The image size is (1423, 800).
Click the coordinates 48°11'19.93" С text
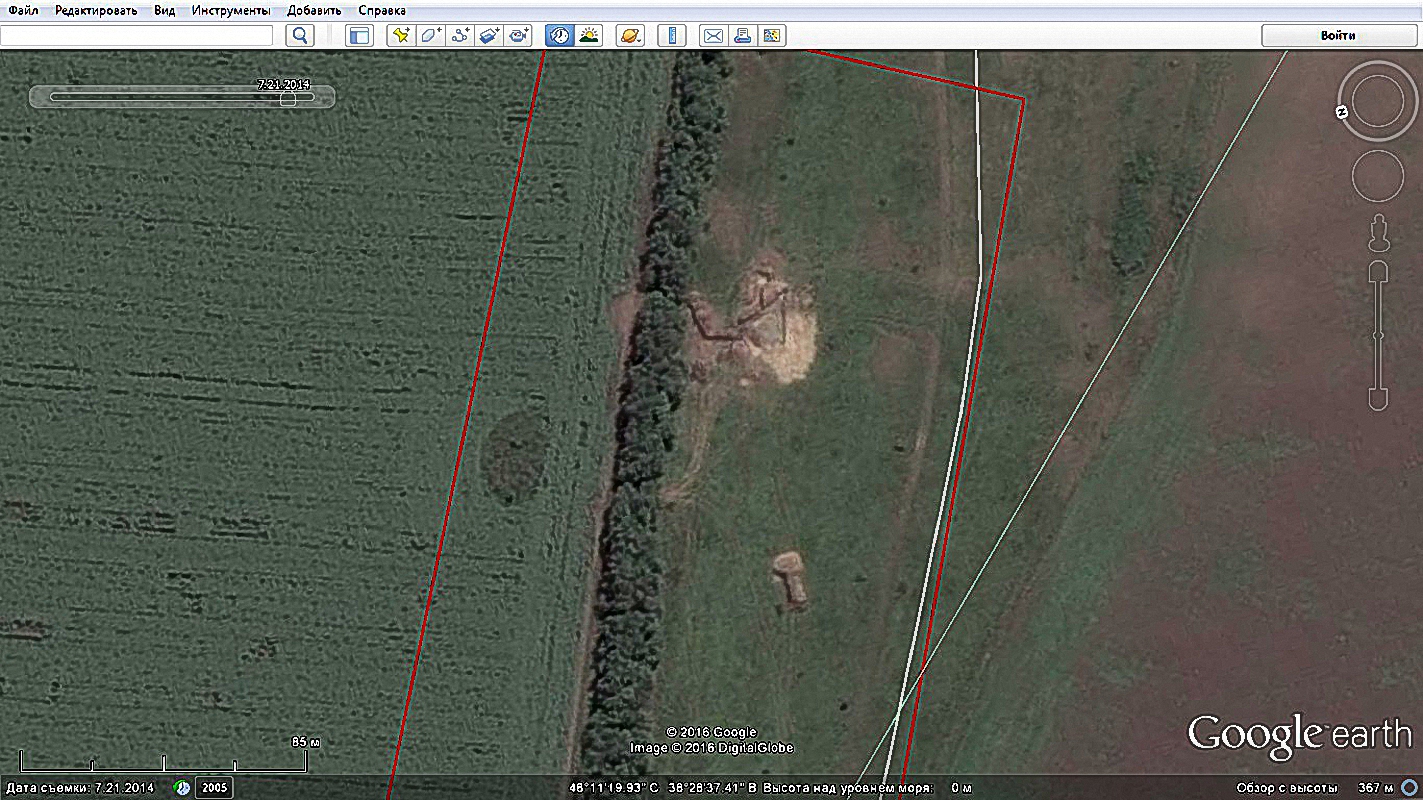[614, 788]
